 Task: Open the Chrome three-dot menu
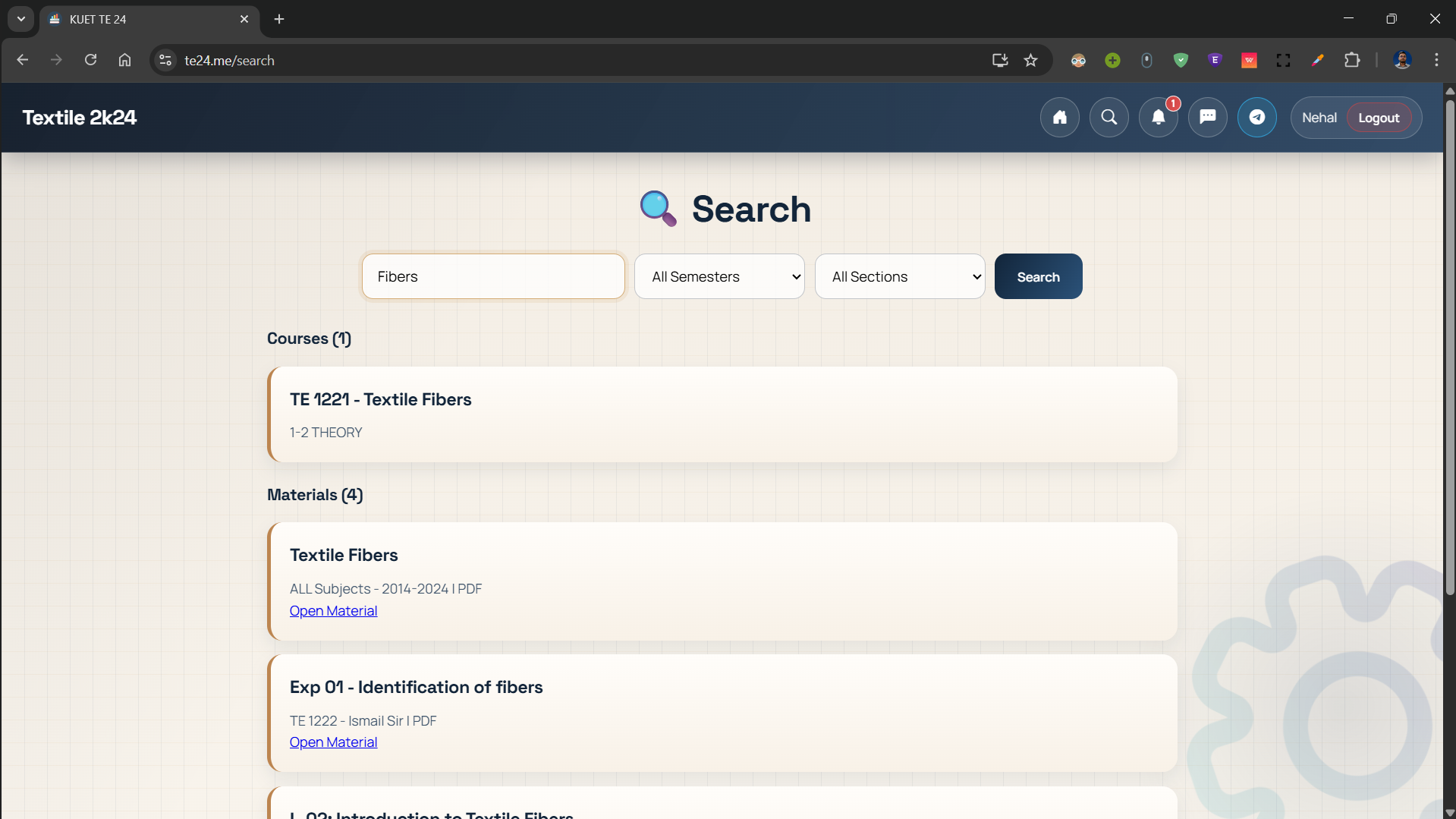tap(1436, 60)
